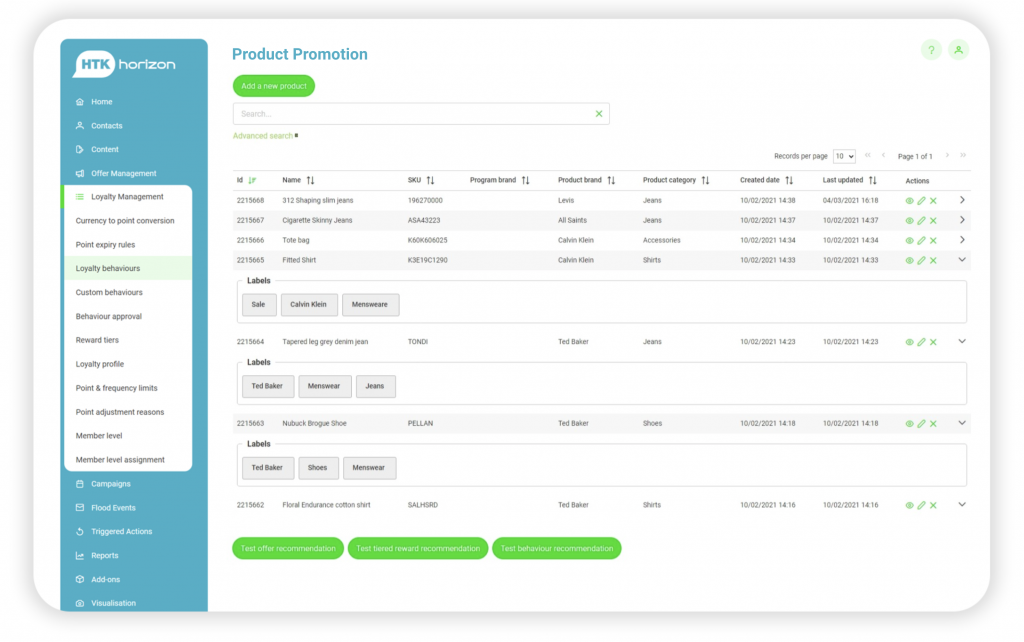This screenshot has height=642, width=1024.
Task: Click Test offer recommendation button
Action: pyautogui.click(x=288, y=549)
